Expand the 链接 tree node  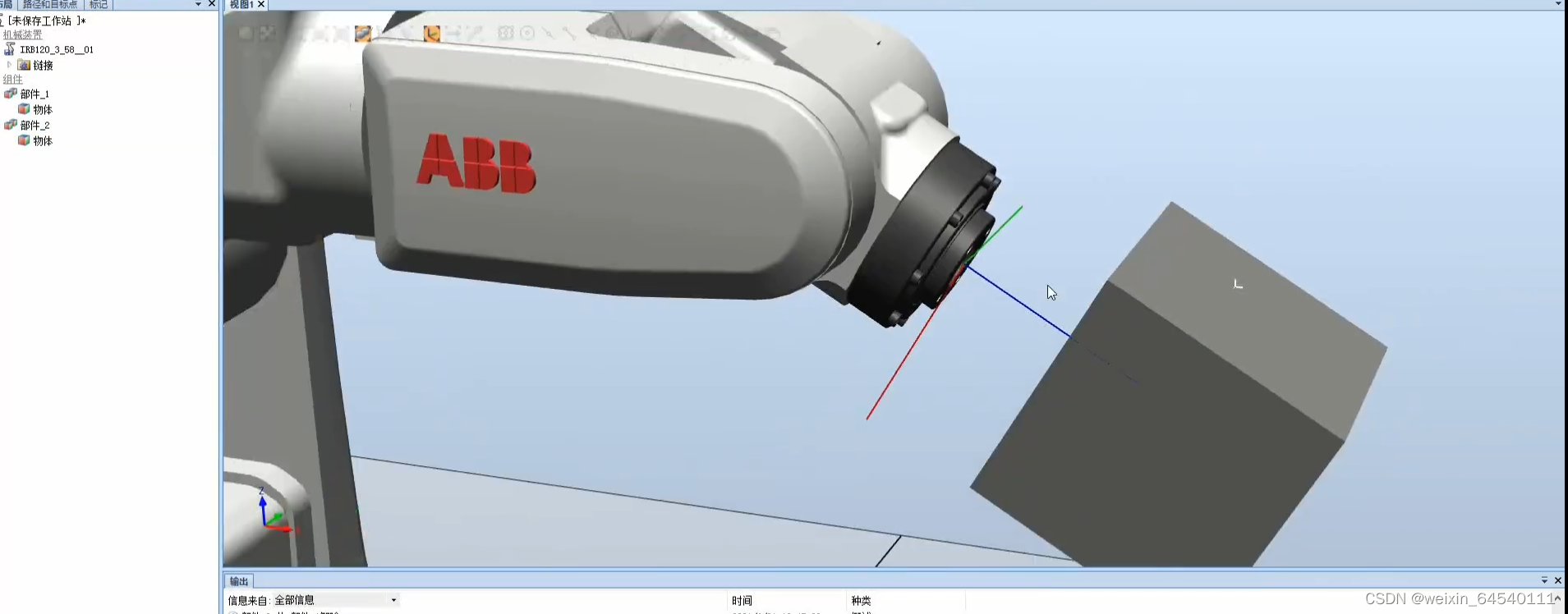pyautogui.click(x=9, y=64)
